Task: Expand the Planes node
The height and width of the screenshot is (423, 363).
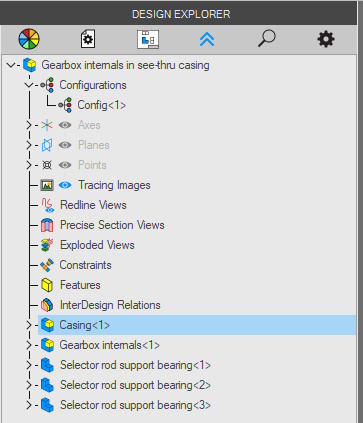Action: [x=29, y=145]
